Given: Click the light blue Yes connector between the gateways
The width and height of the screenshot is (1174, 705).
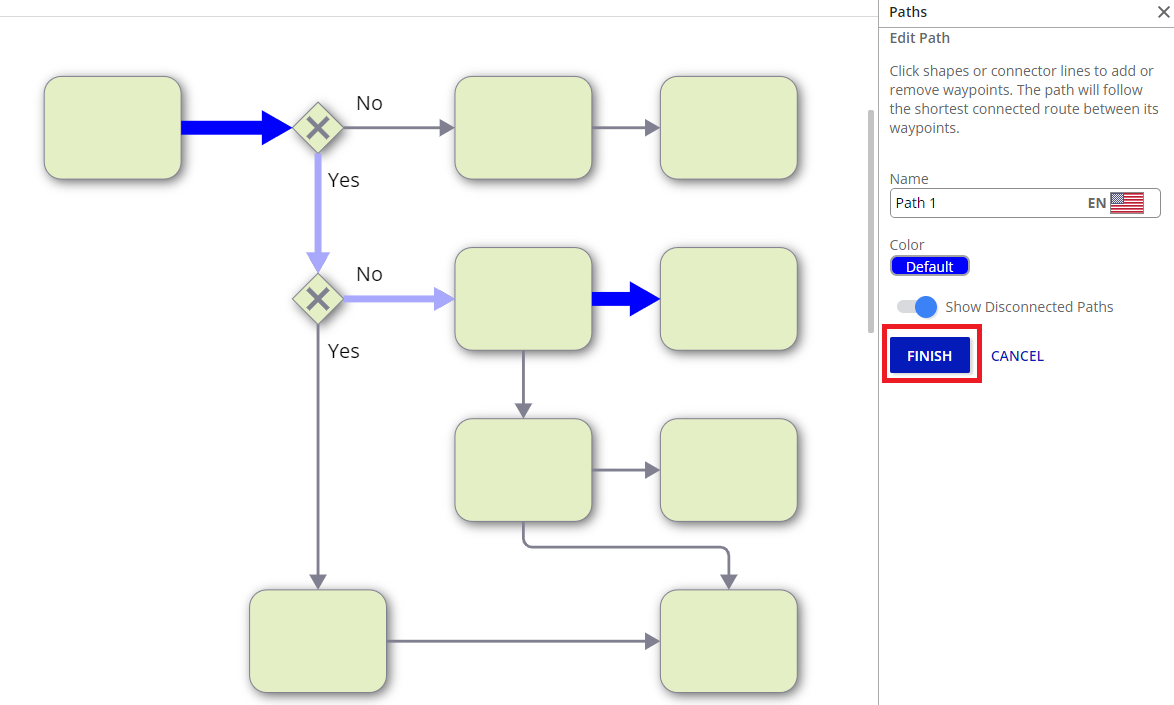Looking at the screenshot, I should [318, 215].
